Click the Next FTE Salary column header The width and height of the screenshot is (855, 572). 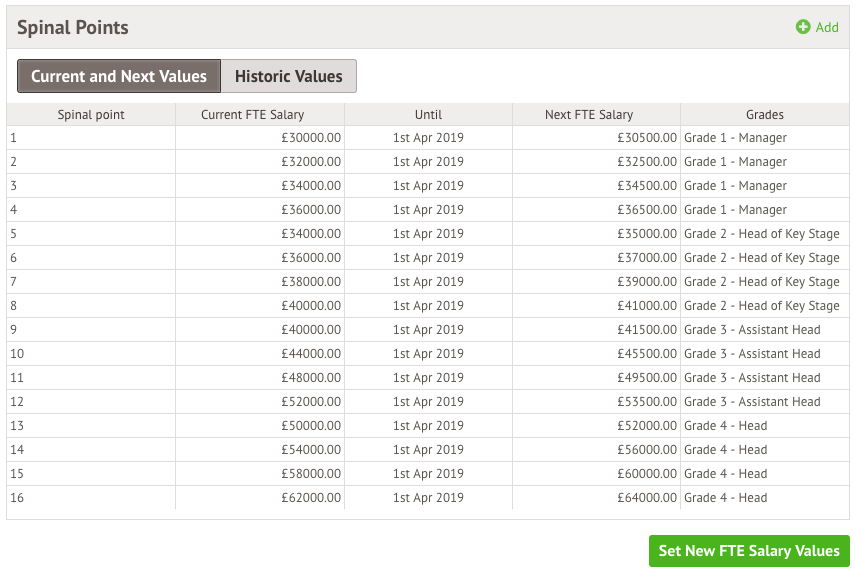click(589, 115)
